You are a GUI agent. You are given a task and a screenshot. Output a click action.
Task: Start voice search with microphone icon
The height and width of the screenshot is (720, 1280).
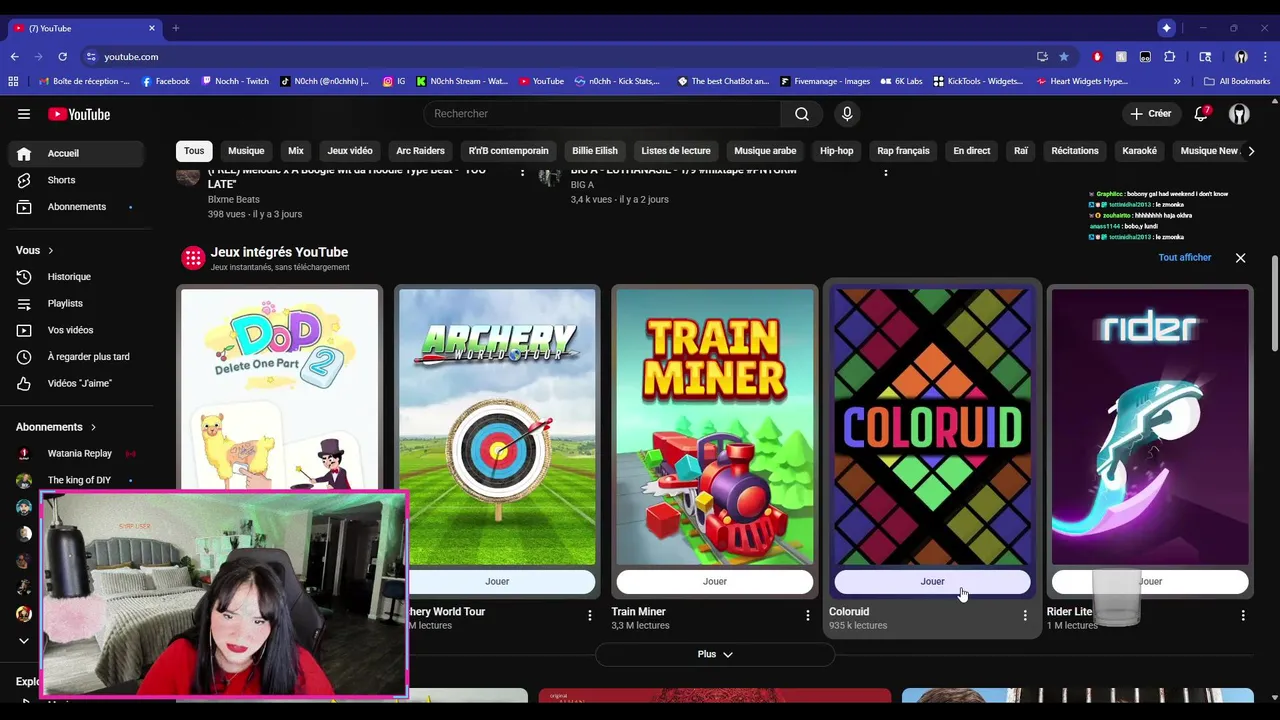click(847, 114)
